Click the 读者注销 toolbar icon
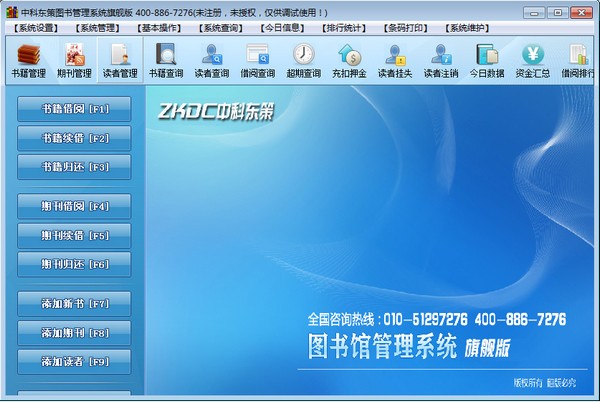 tap(441, 60)
